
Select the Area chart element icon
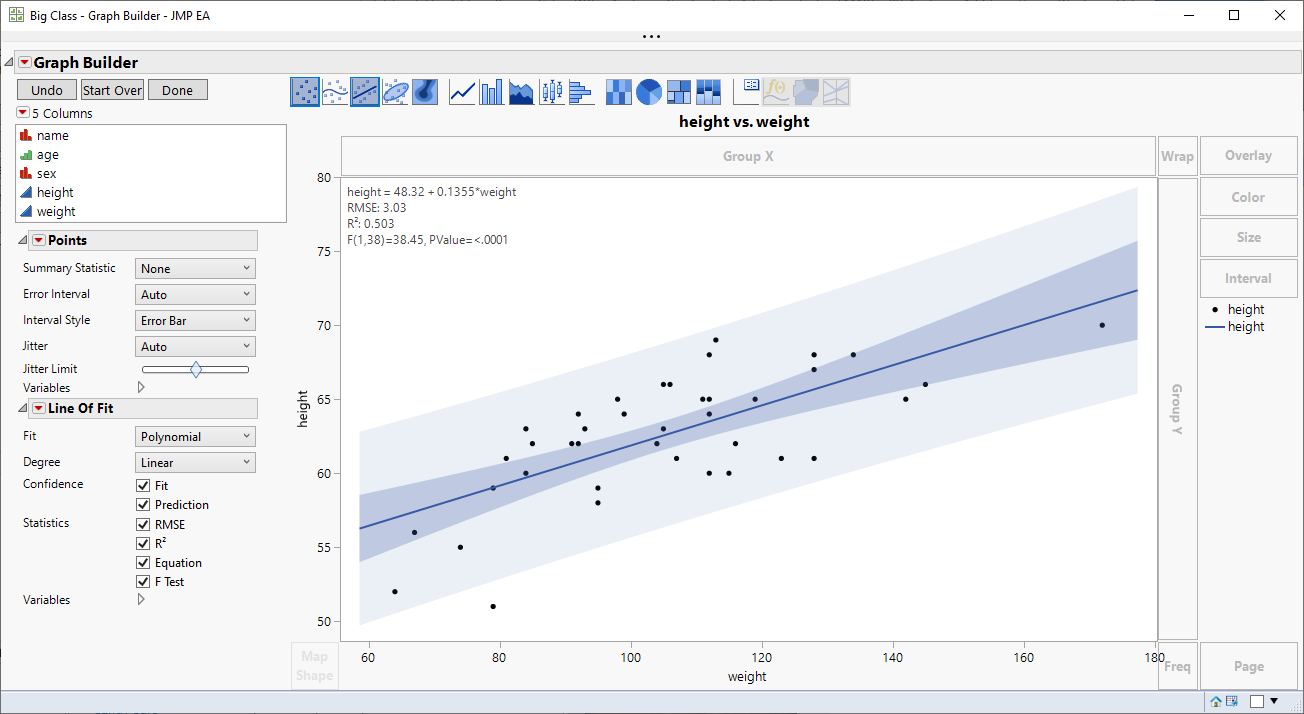521,91
